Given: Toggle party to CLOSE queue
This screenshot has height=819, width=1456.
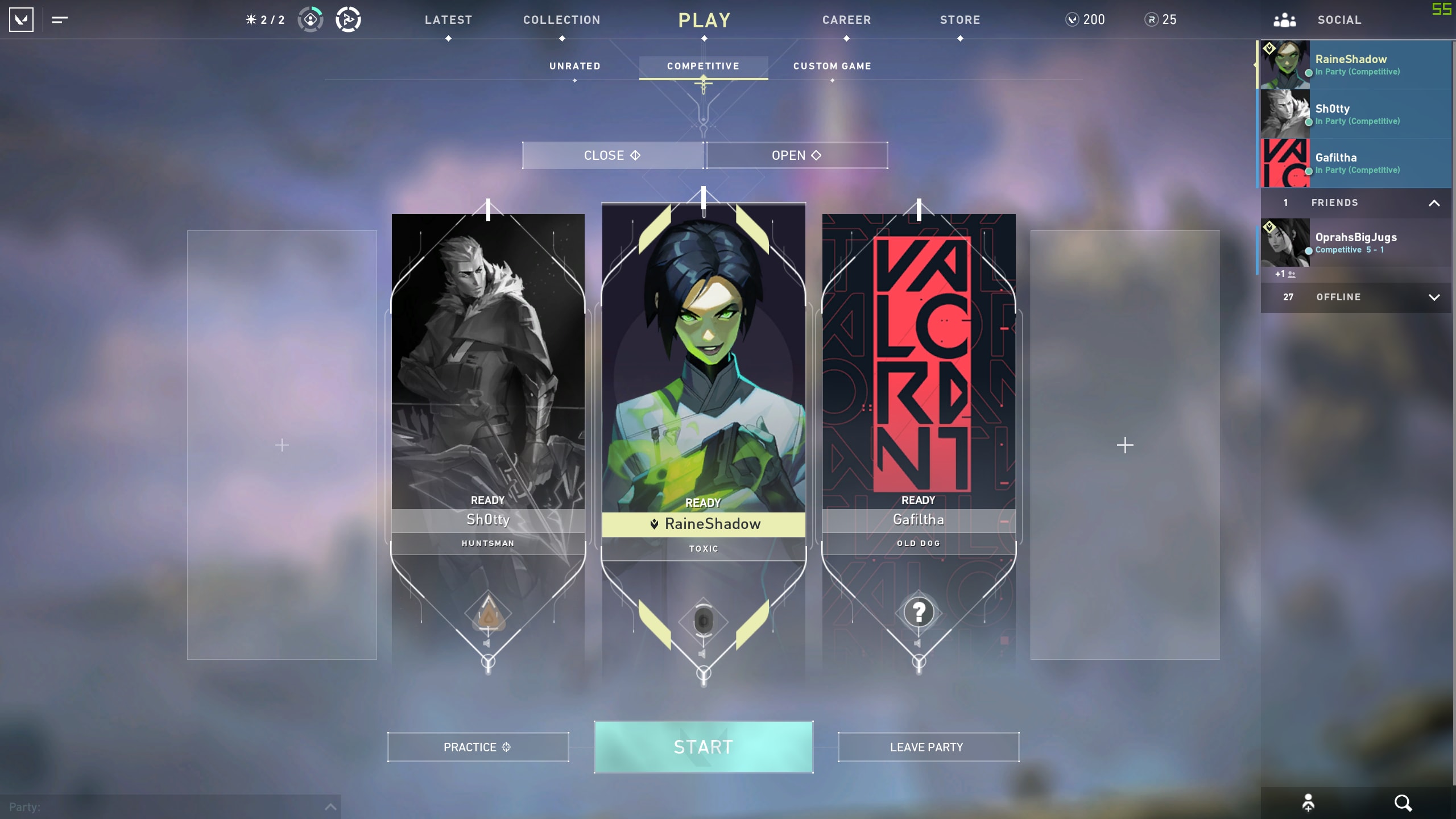Looking at the screenshot, I should click(611, 155).
